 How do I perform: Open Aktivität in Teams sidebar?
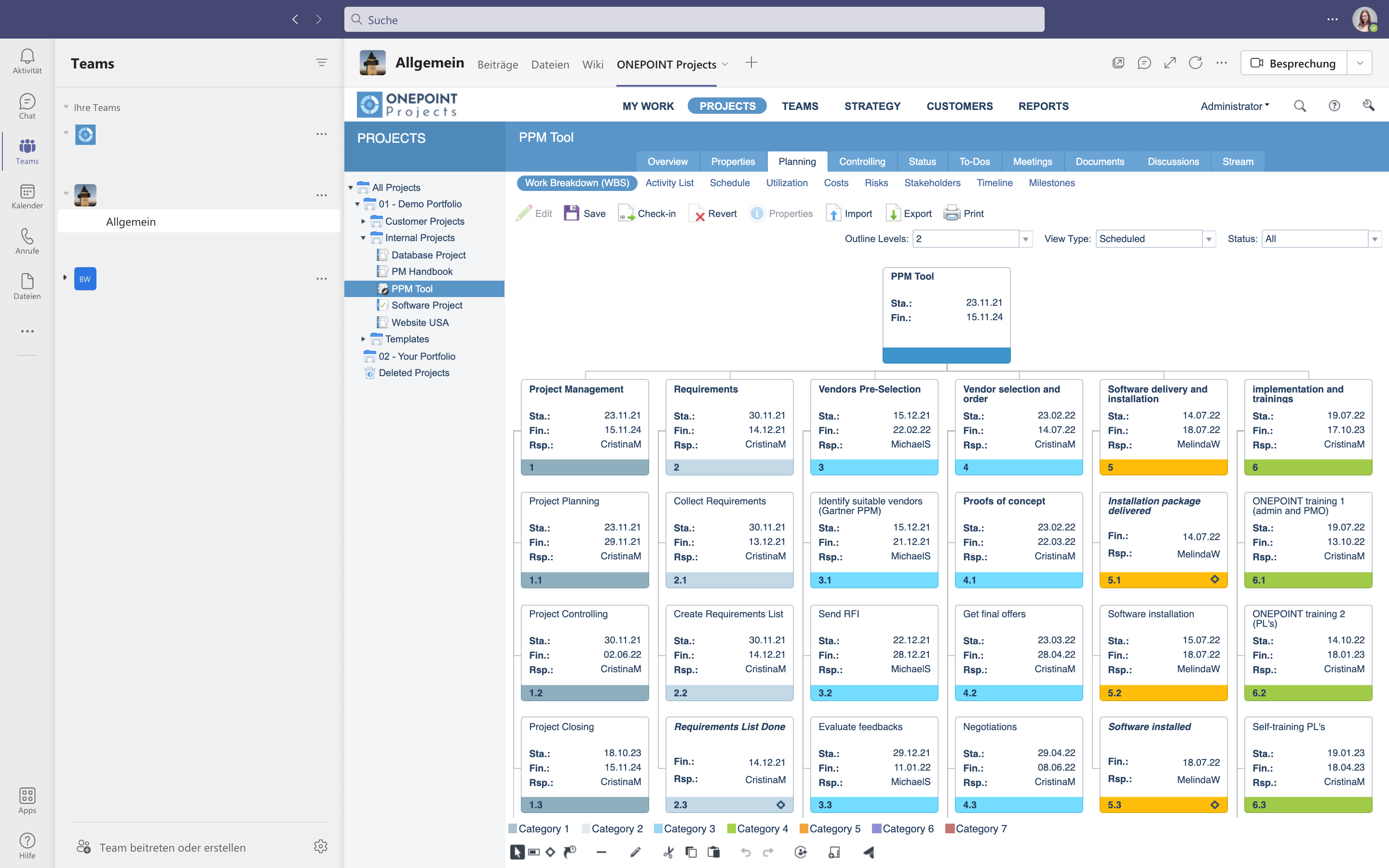(x=27, y=61)
